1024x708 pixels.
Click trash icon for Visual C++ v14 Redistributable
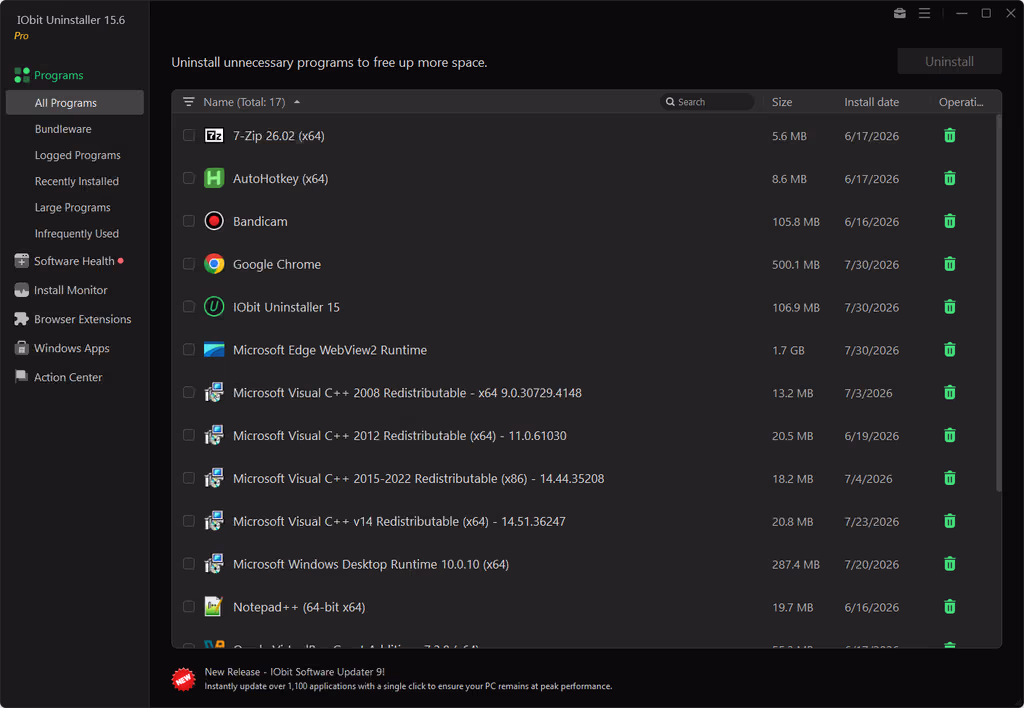click(x=950, y=521)
